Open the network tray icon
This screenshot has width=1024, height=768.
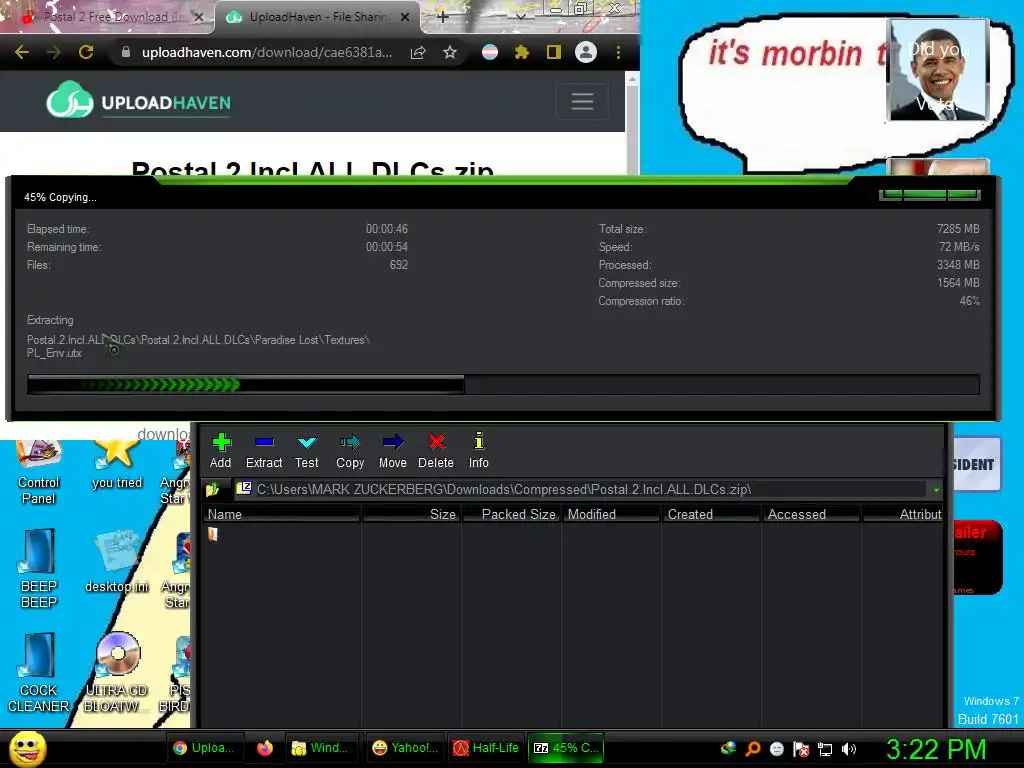(x=825, y=749)
